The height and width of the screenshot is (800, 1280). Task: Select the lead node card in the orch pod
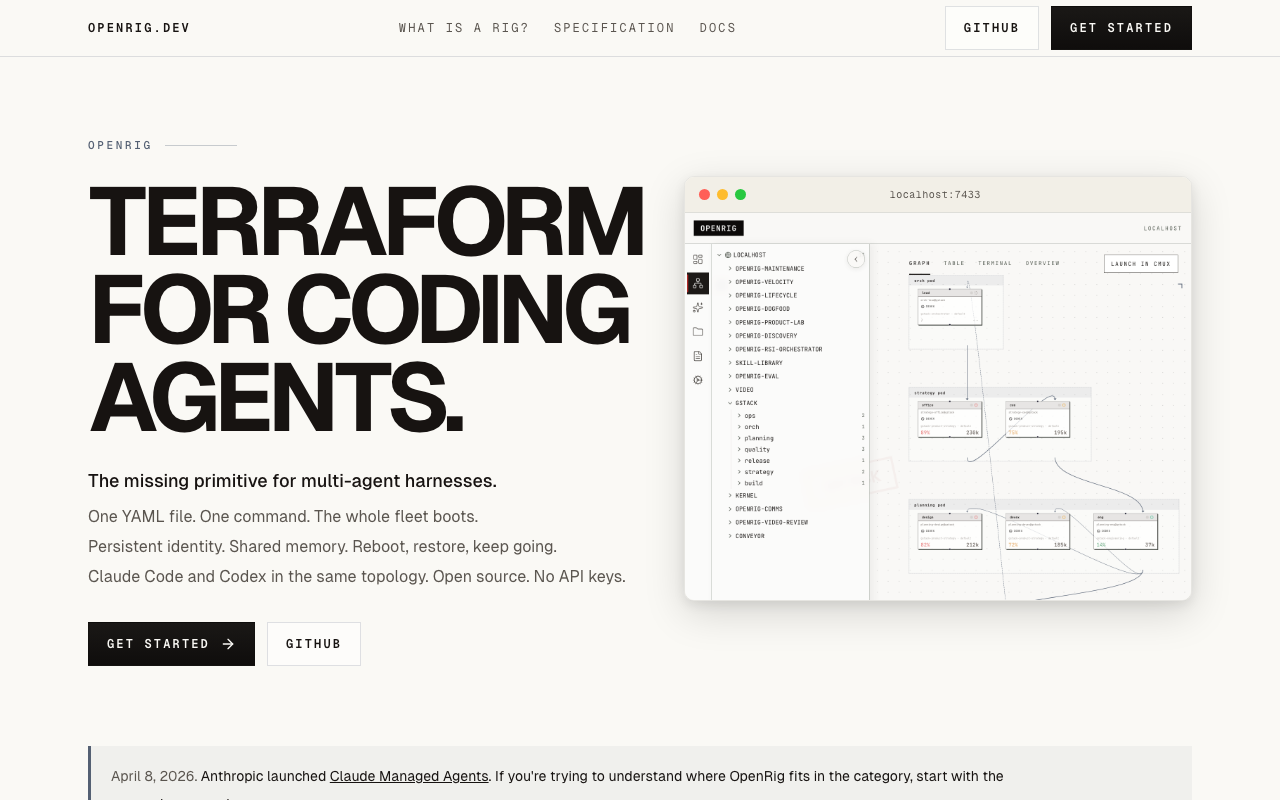950,307
